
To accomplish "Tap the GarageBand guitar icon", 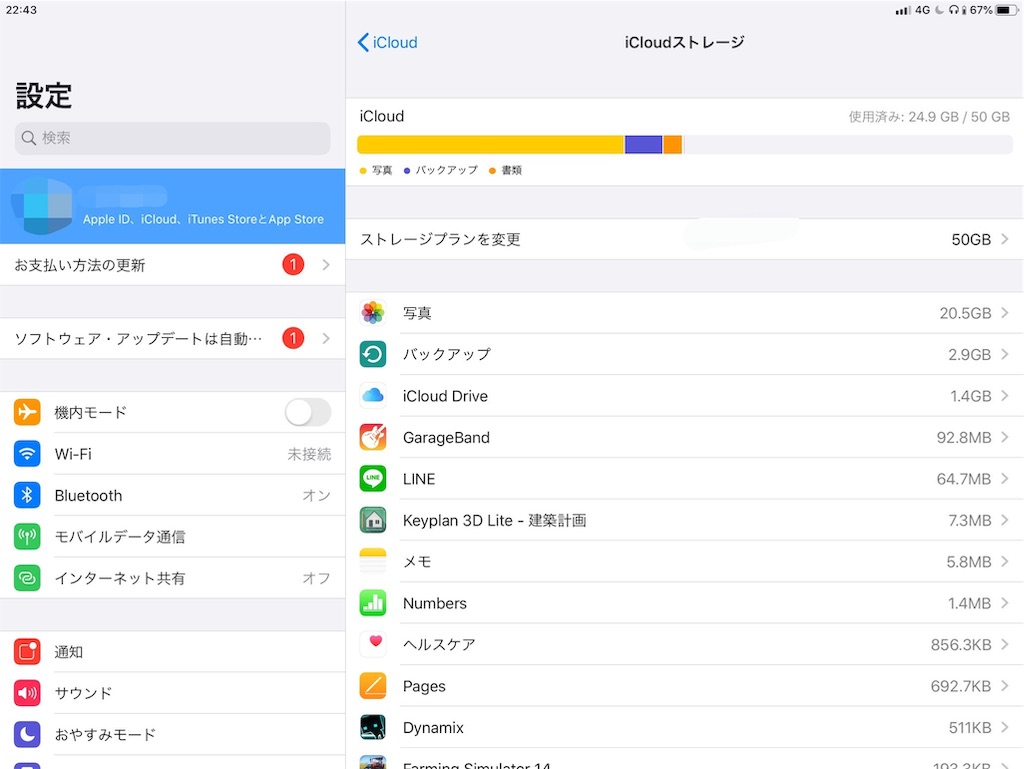I will (373, 437).
